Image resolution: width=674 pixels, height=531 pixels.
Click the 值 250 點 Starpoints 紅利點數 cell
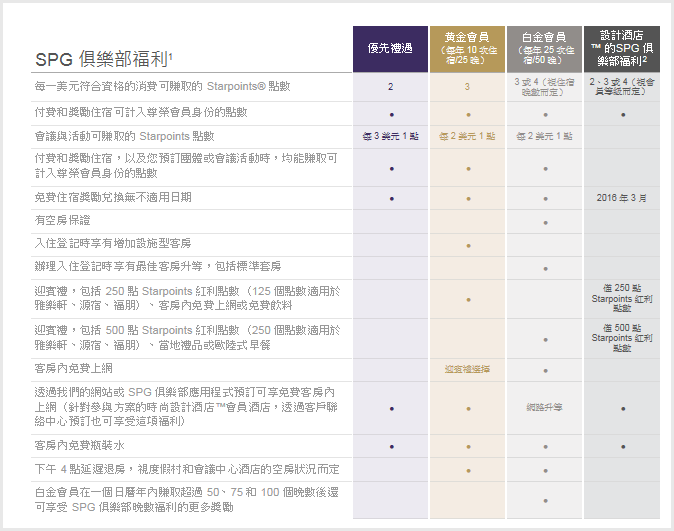(x=622, y=298)
